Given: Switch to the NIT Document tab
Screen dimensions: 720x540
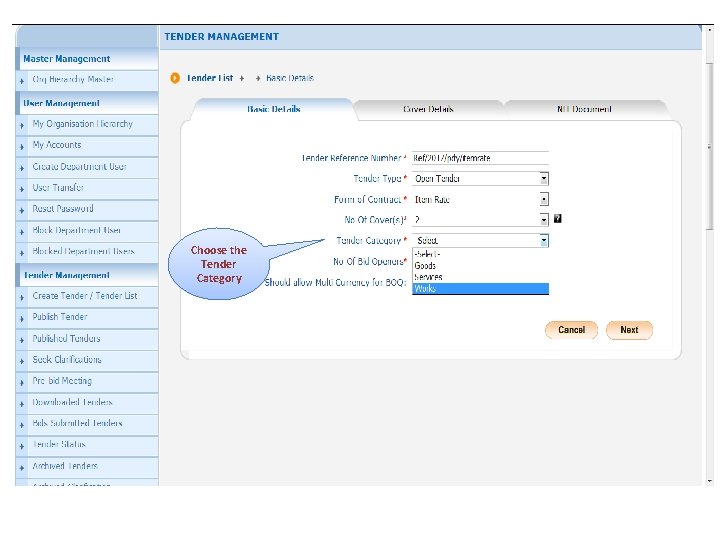Looking at the screenshot, I should (x=584, y=109).
